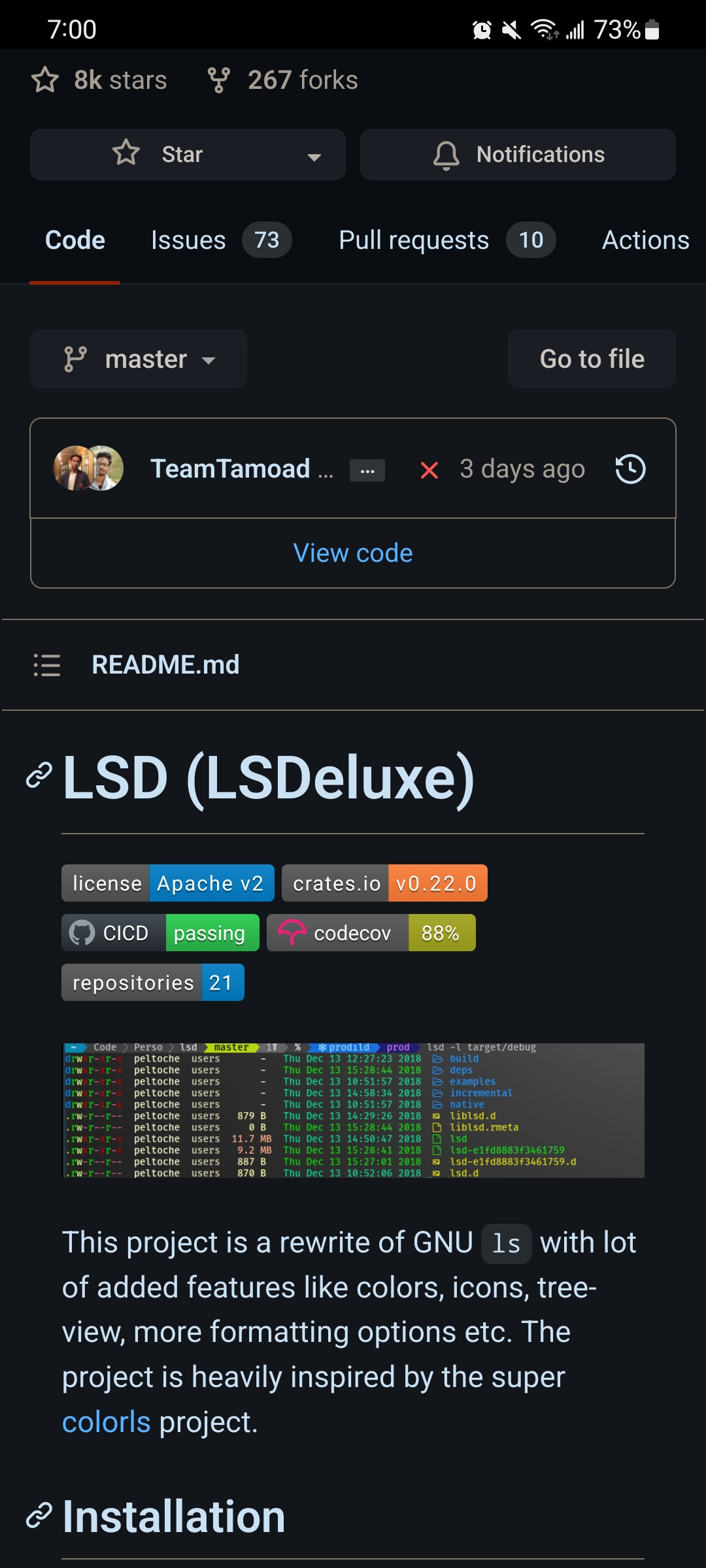
Task: Open README table of contents icon
Action: coord(47,665)
